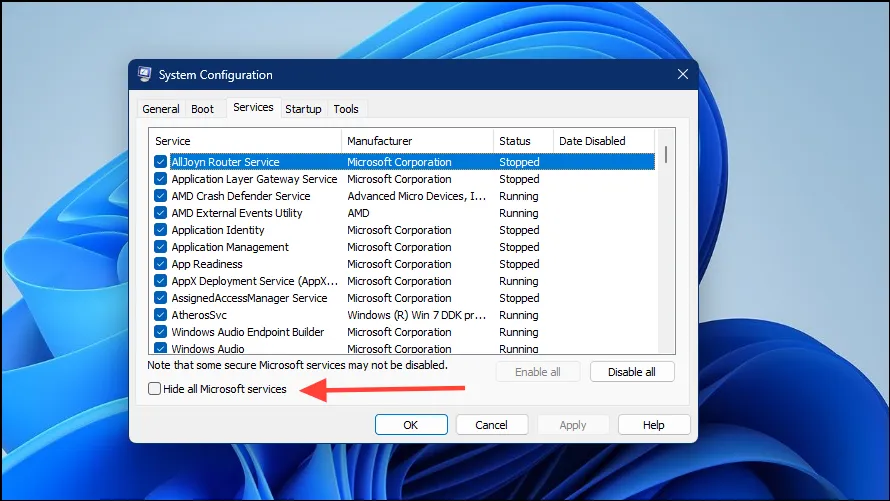Open the Boot tab
The image size is (890, 501).
(203, 109)
